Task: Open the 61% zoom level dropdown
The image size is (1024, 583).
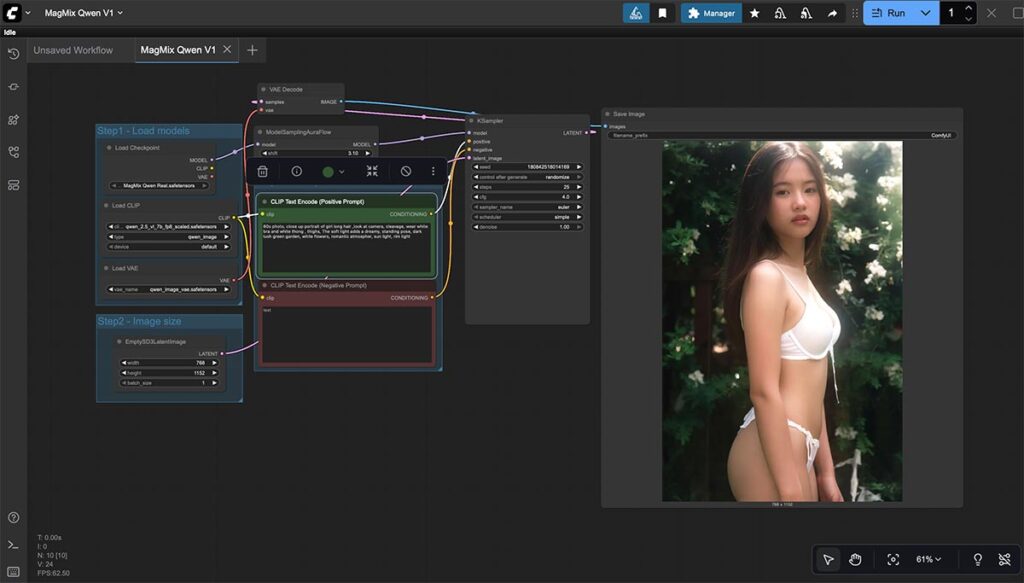Action: (929, 559)
